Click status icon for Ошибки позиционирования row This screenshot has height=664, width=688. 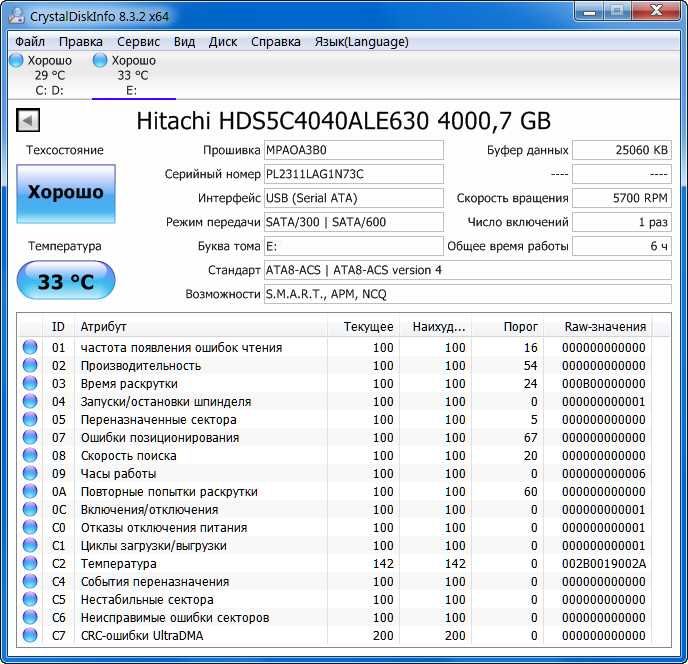(x=30, y=437)
